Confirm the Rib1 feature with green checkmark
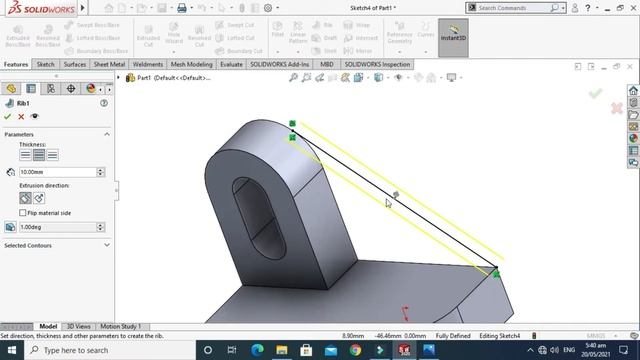This screenshot has width=640, height=360. [x=7, y=116]
